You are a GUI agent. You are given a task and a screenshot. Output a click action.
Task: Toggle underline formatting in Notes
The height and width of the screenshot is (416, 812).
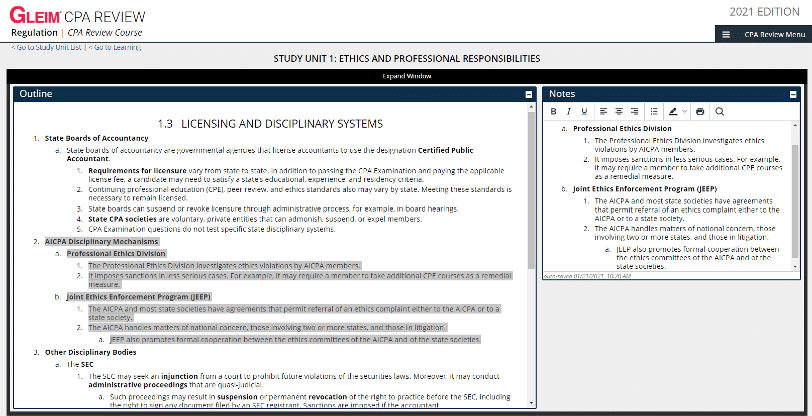pos(584,111)
